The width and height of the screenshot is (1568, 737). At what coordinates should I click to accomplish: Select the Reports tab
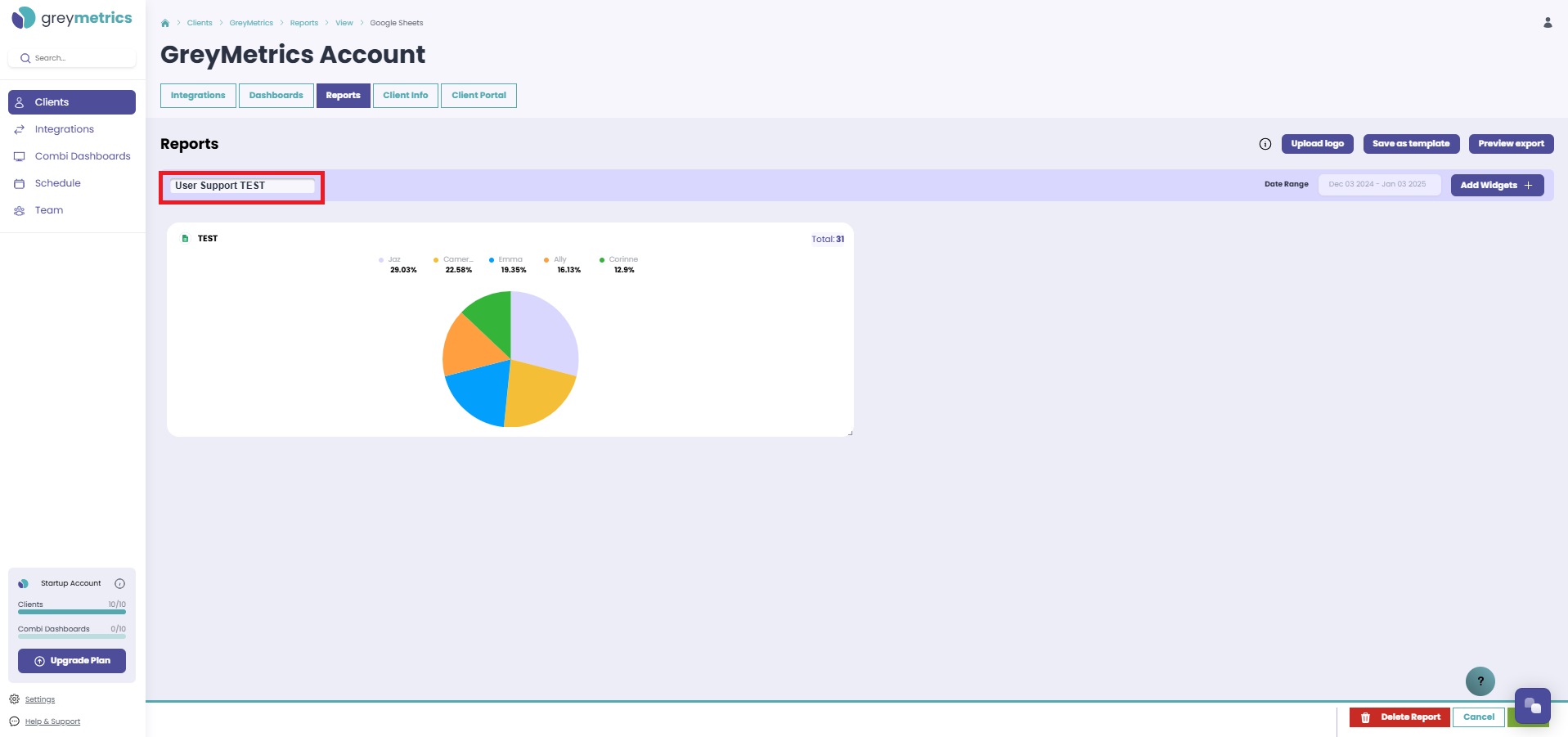pyautogui.click(x=343, y=96)
